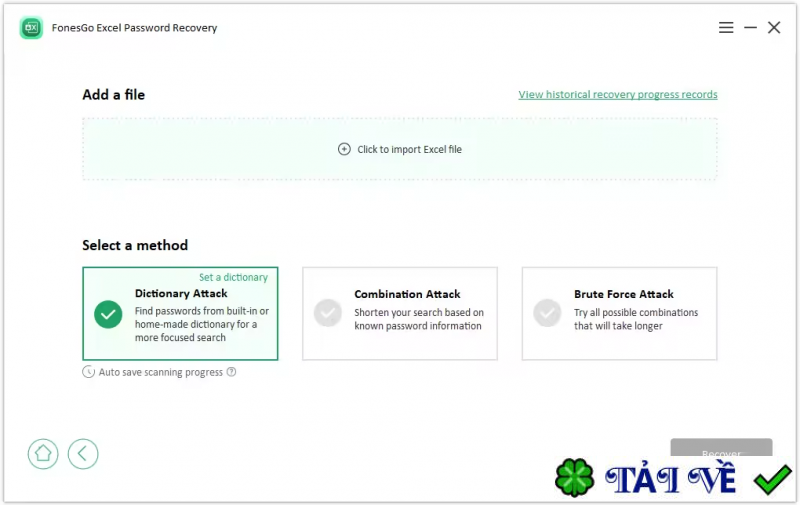Select Dictionary Attack check circle

[x=108, y=314]
